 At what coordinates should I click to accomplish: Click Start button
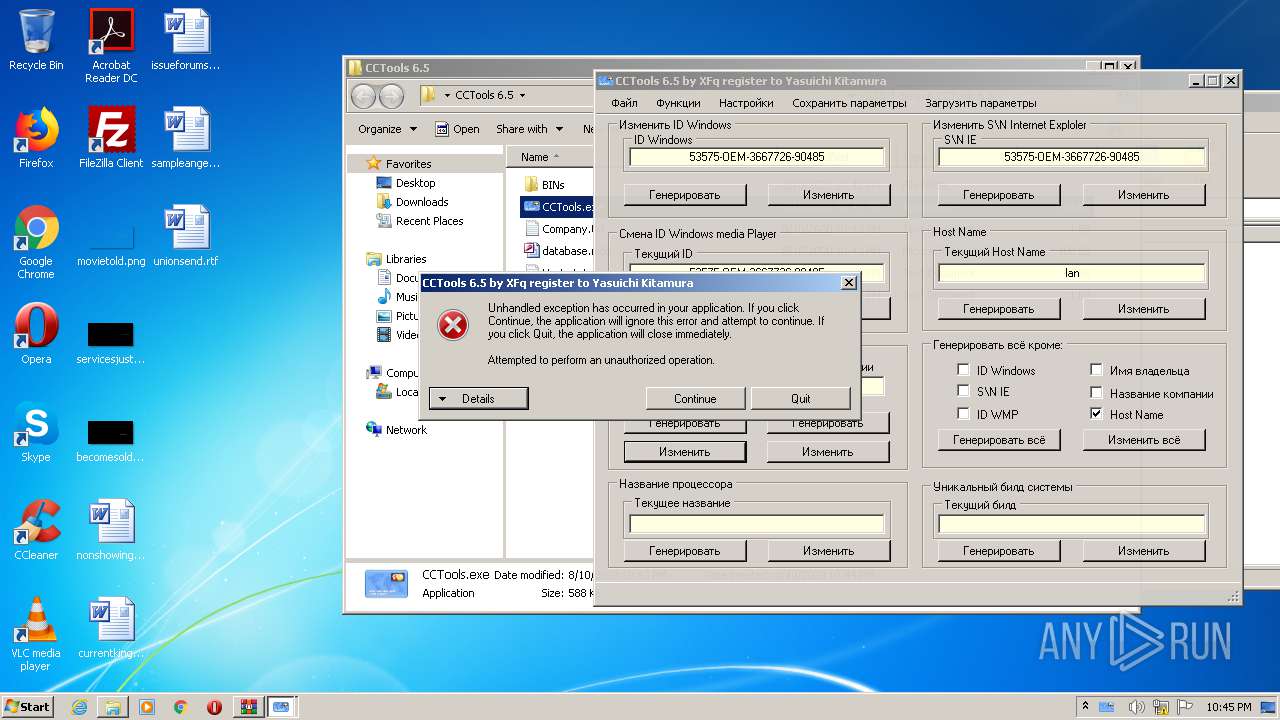tap(27, 706)
